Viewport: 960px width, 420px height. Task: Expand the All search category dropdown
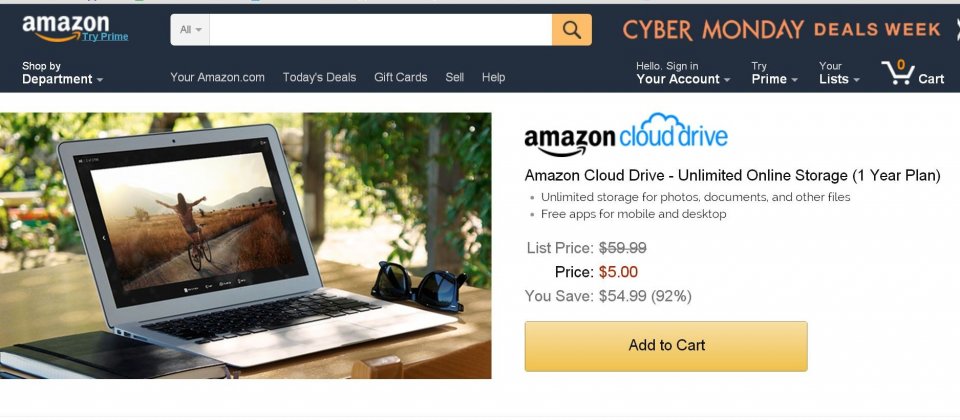190,29
